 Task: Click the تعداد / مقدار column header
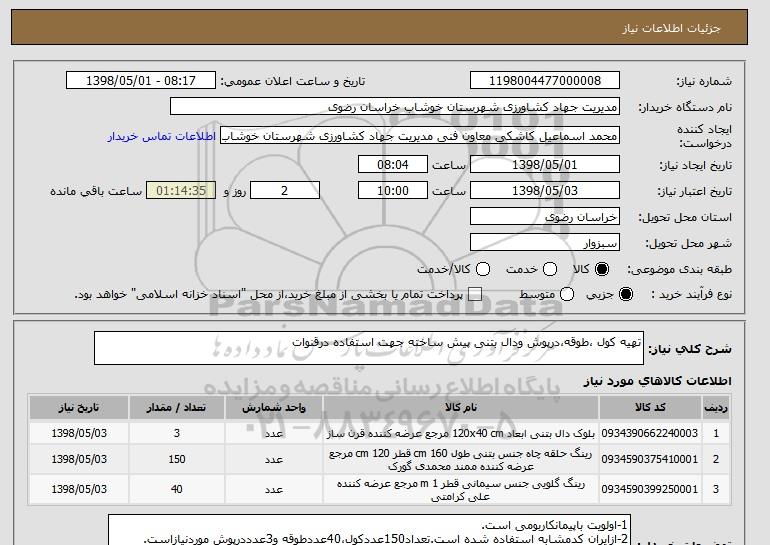point(177,408)
